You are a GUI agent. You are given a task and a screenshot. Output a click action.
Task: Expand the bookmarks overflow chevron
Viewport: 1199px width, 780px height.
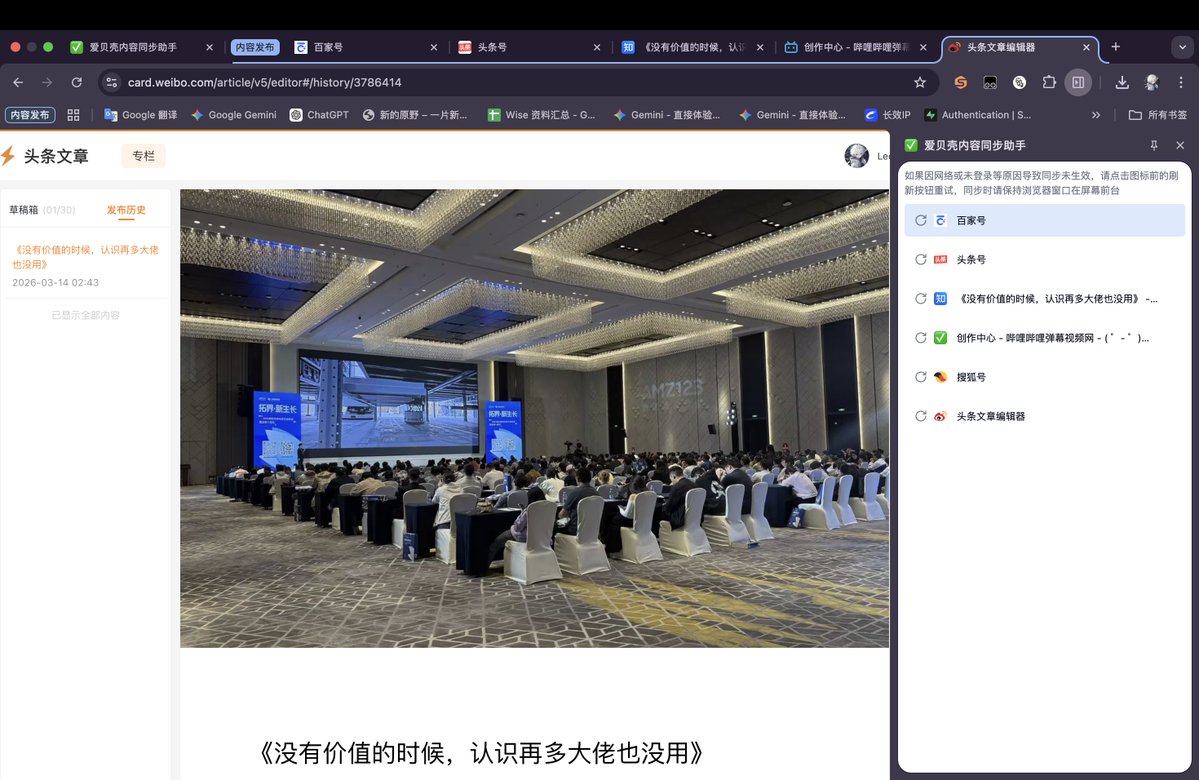click(x=1096, y=114)
